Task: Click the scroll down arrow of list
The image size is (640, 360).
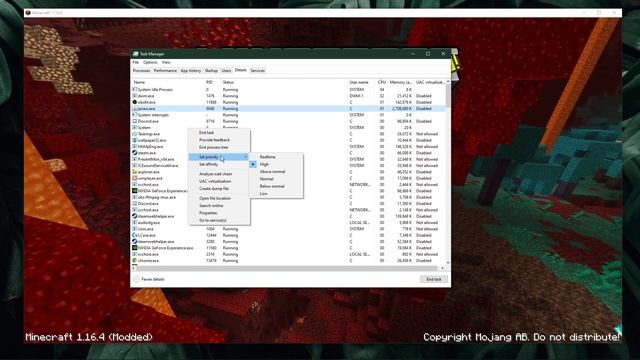Action: pyautogui.click(x=448, y=262)
